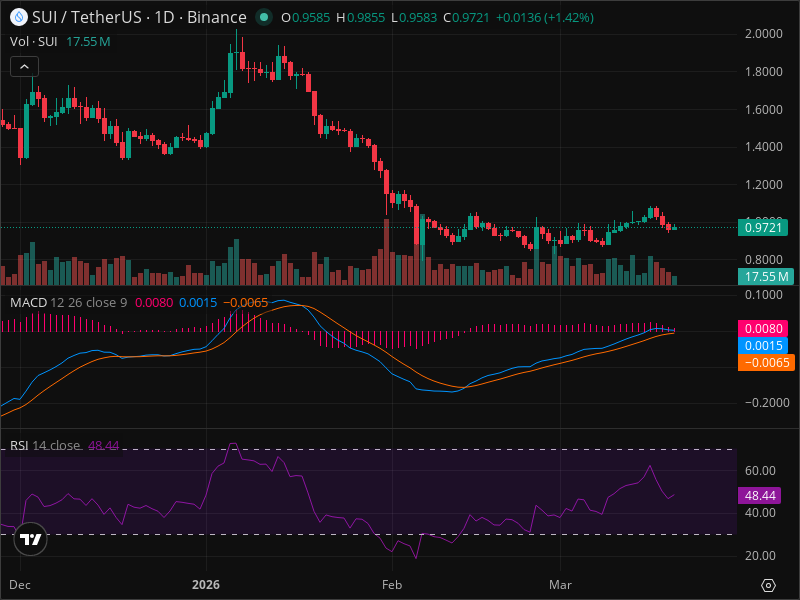Click MACD line value 0.0015 in legend
This screenshot has width=800, height=600.
pyautogui.click(x=198, y=303)
